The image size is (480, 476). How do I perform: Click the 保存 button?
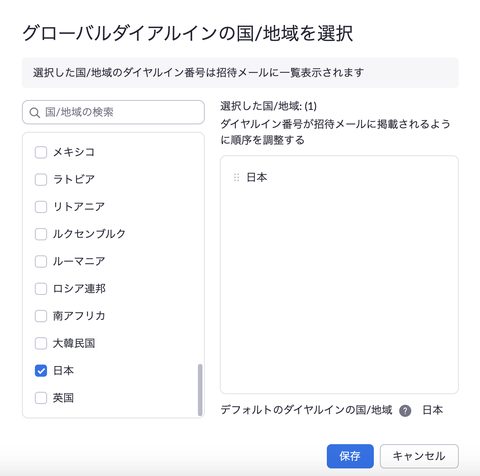click(x=350, y=456)
